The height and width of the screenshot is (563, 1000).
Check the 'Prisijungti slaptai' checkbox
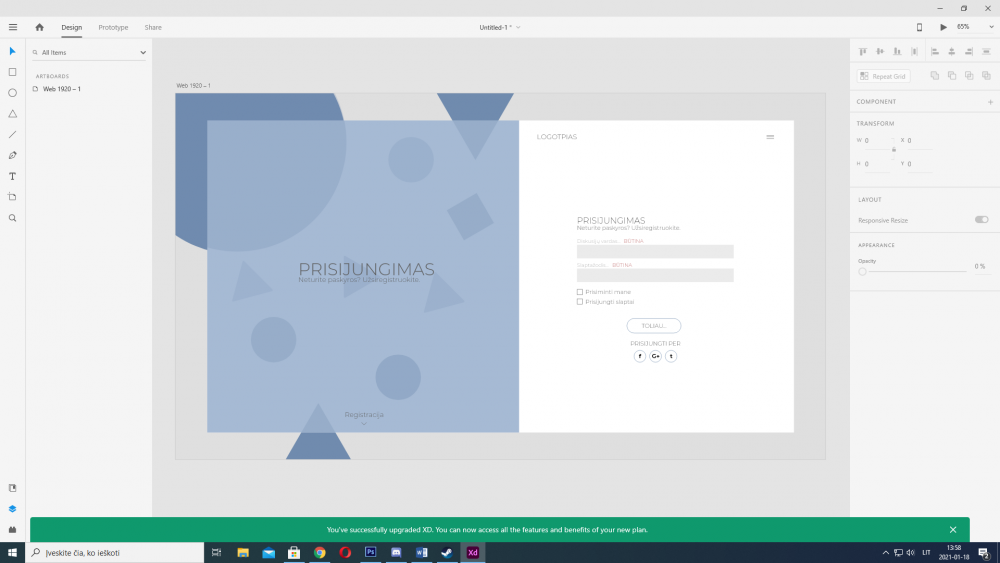[580, 301]
